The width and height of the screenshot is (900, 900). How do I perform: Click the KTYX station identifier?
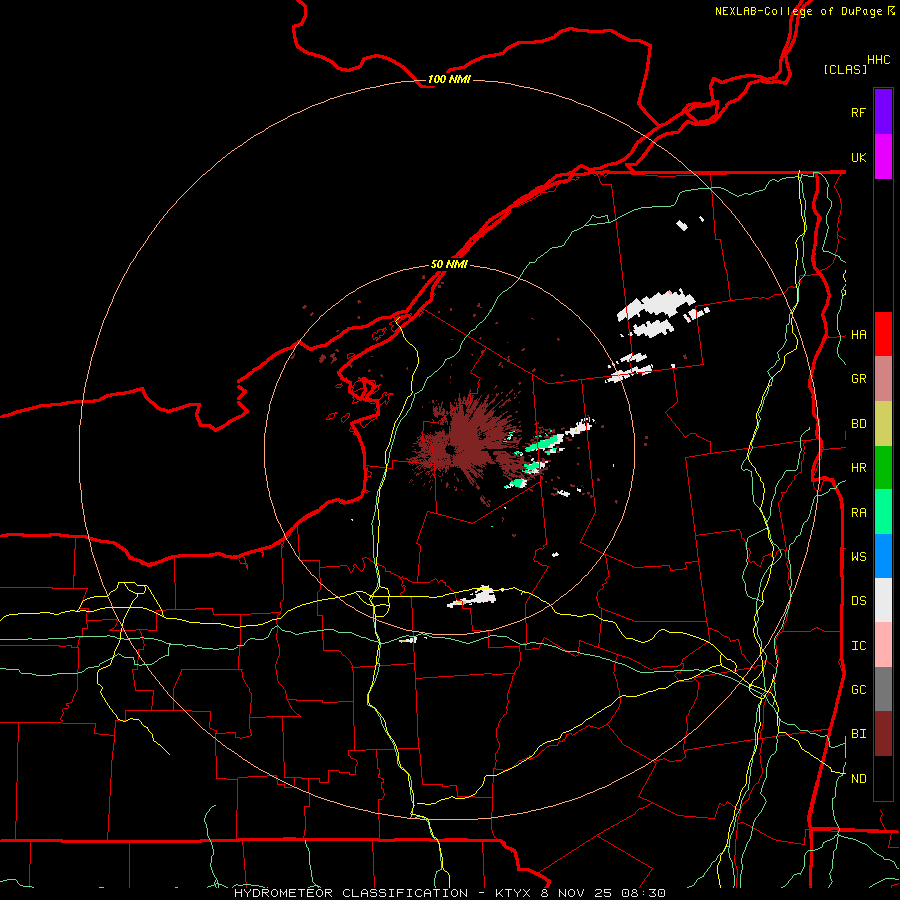click(x=513, y=893)
